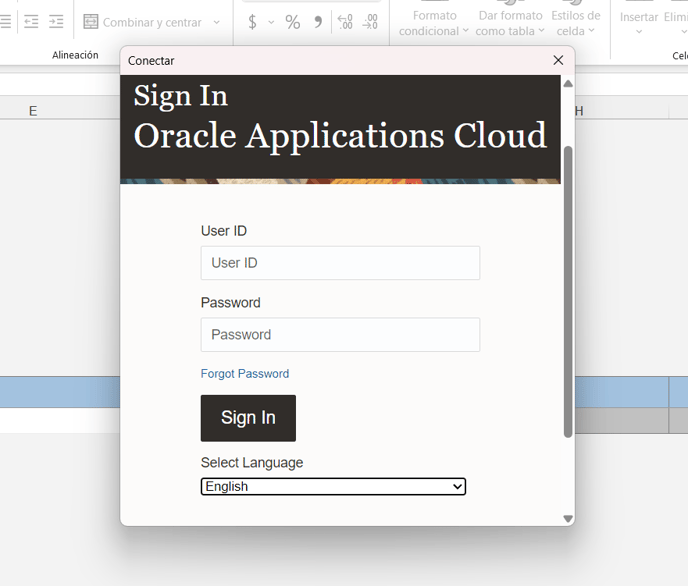Open the Estilos de celda menu
Image resolution: width=688 pixels, height=586 pixels.
[x=576, y=23]
